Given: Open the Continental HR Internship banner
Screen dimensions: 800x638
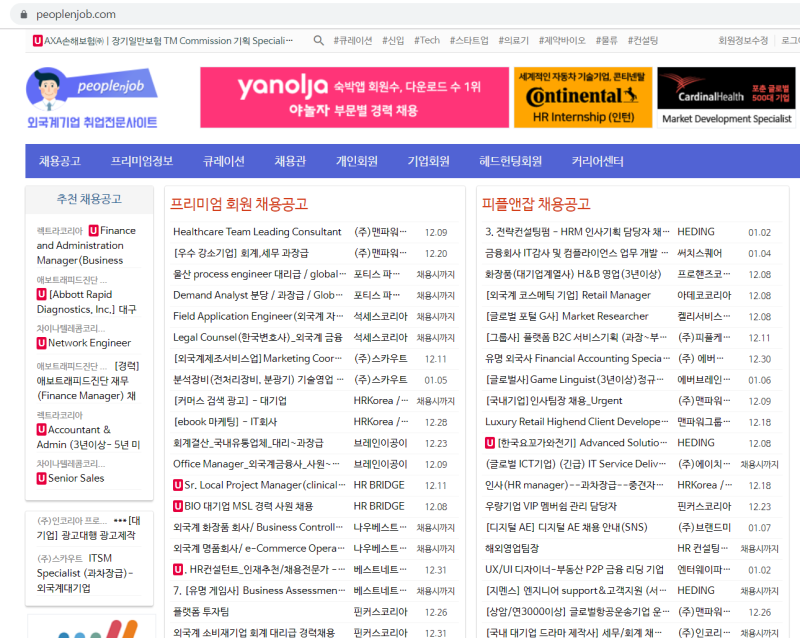Looking at the screenshot, I should click(x=583, y=97).
